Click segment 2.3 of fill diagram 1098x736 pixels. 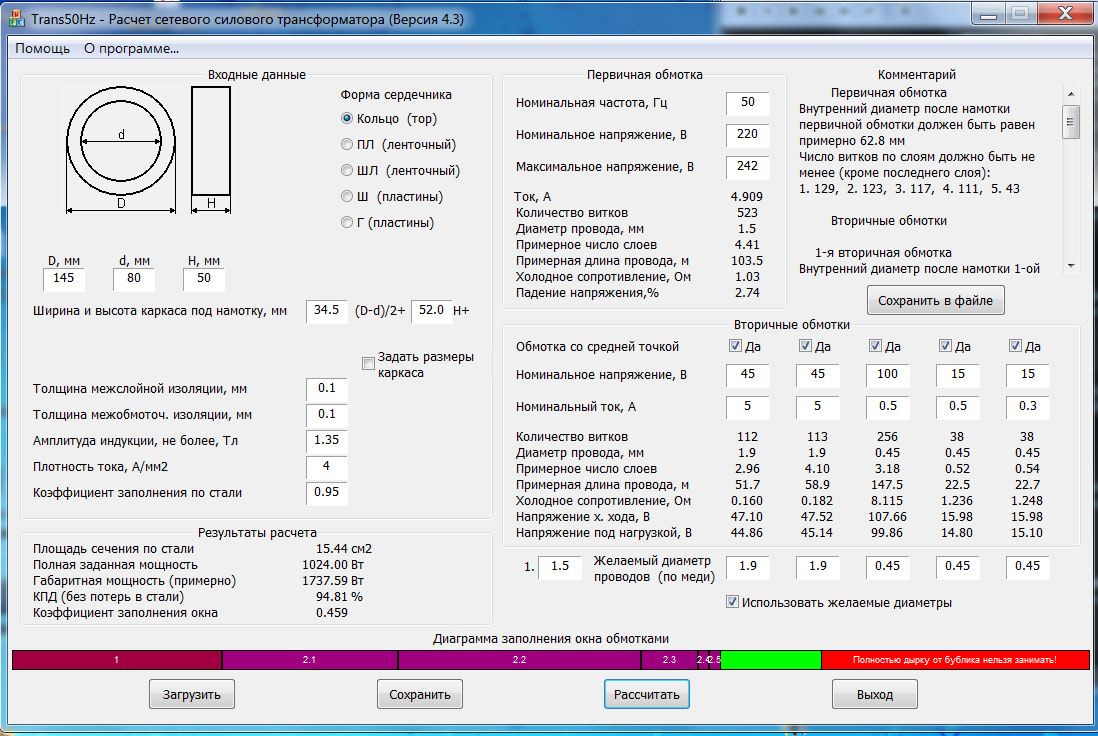[669, 660]
